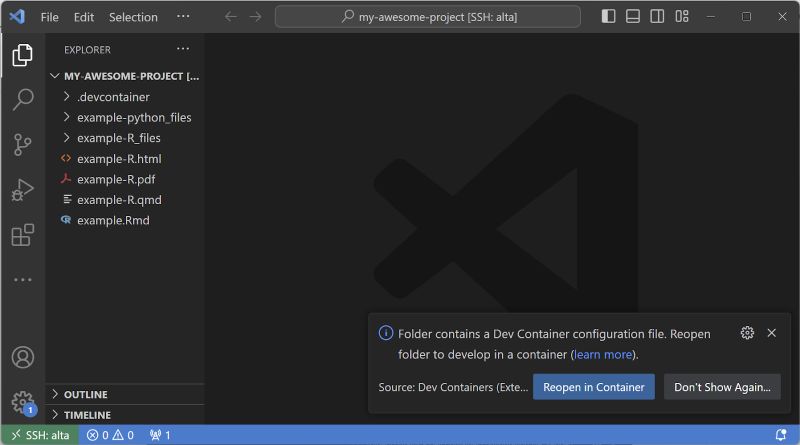Click the VS Code logo icon
800x445 pixels.
click(17, 17)
